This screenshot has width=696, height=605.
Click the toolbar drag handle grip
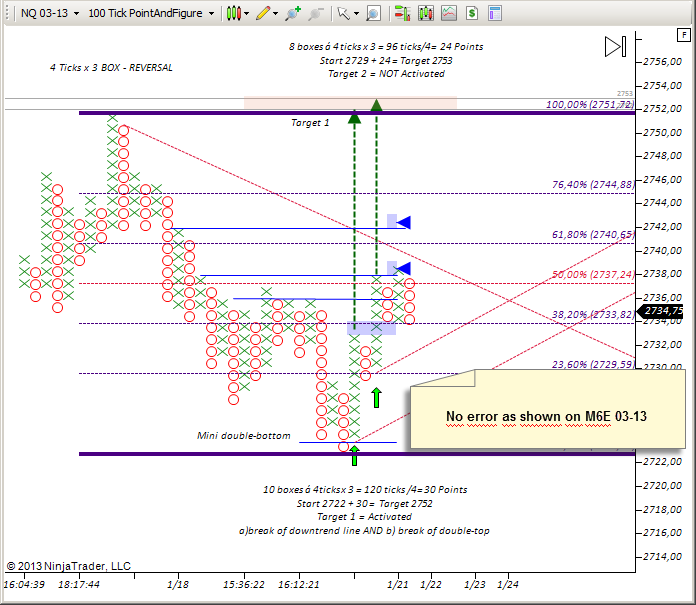8,13
